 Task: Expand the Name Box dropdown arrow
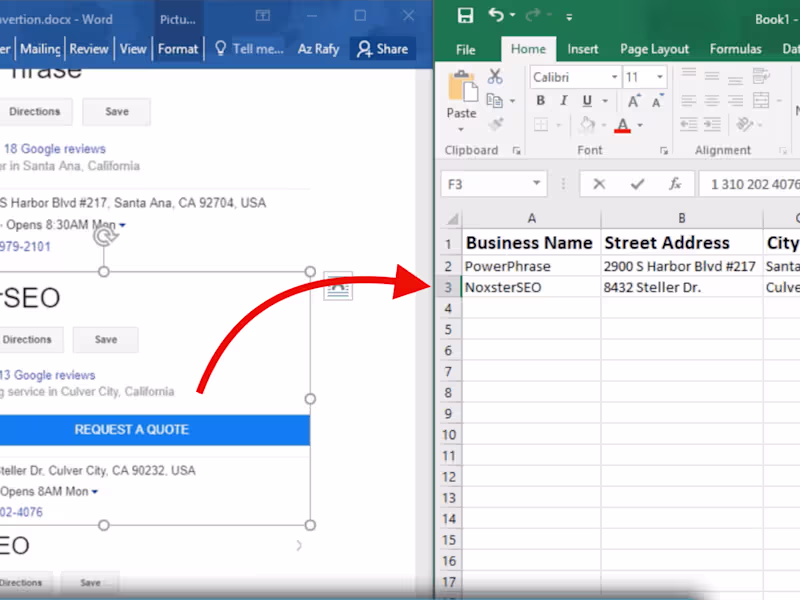[x=538, y=184]
